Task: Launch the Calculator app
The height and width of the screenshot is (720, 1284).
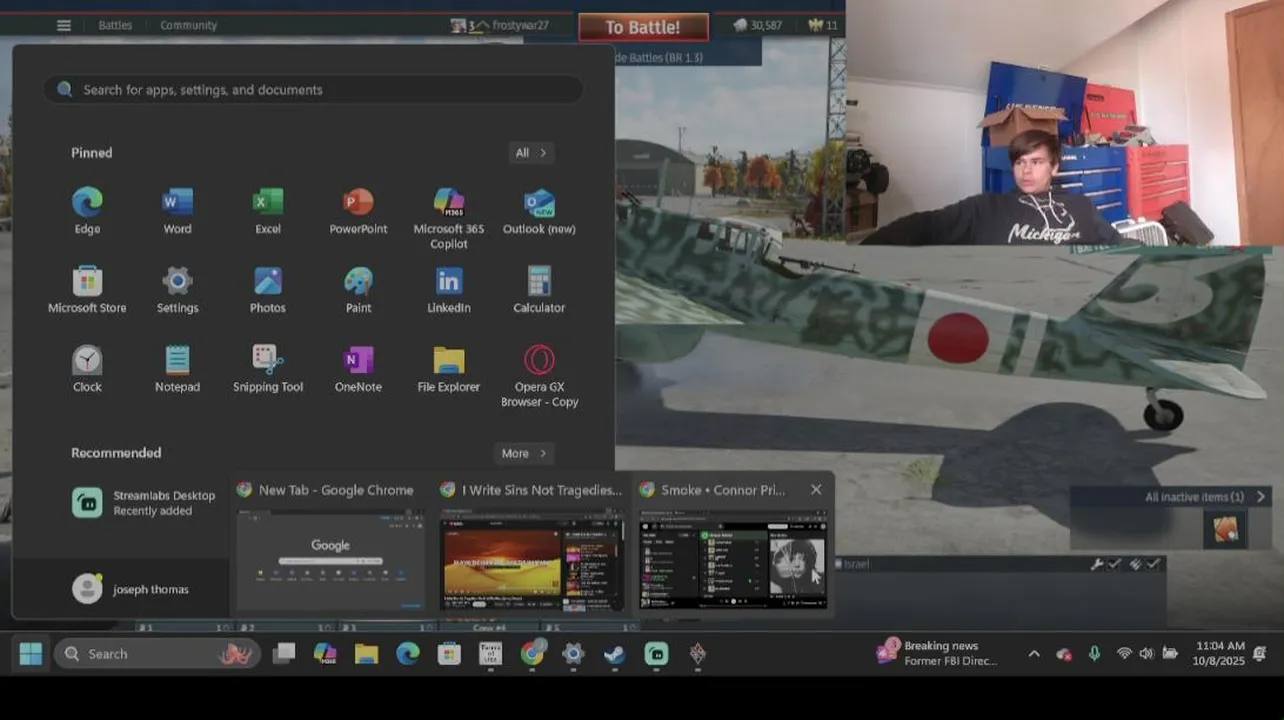Action: click(x=539, y=290)
